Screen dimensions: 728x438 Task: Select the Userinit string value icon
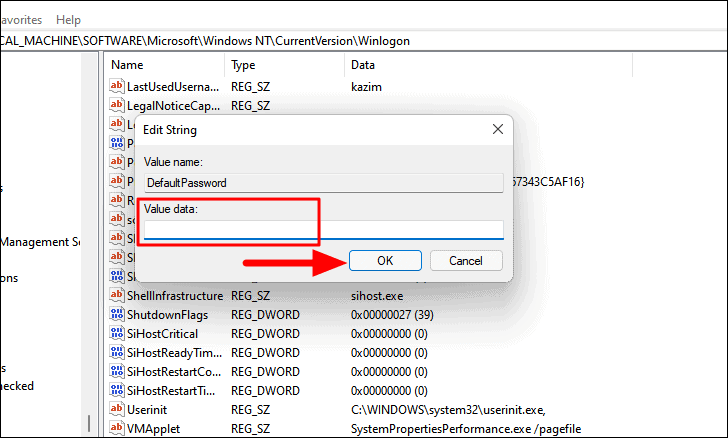(117, 409)
